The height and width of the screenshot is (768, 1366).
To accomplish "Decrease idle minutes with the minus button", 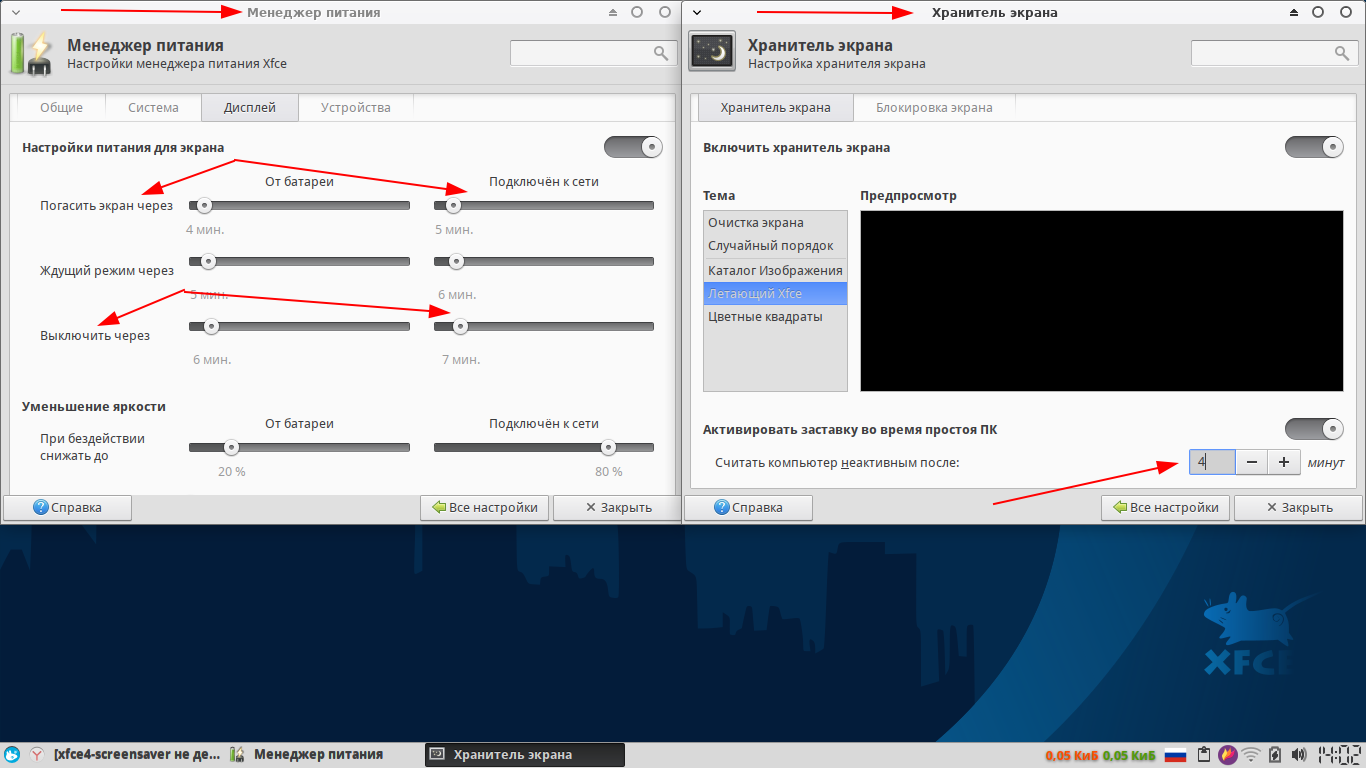I will [x=1251, y=462].
